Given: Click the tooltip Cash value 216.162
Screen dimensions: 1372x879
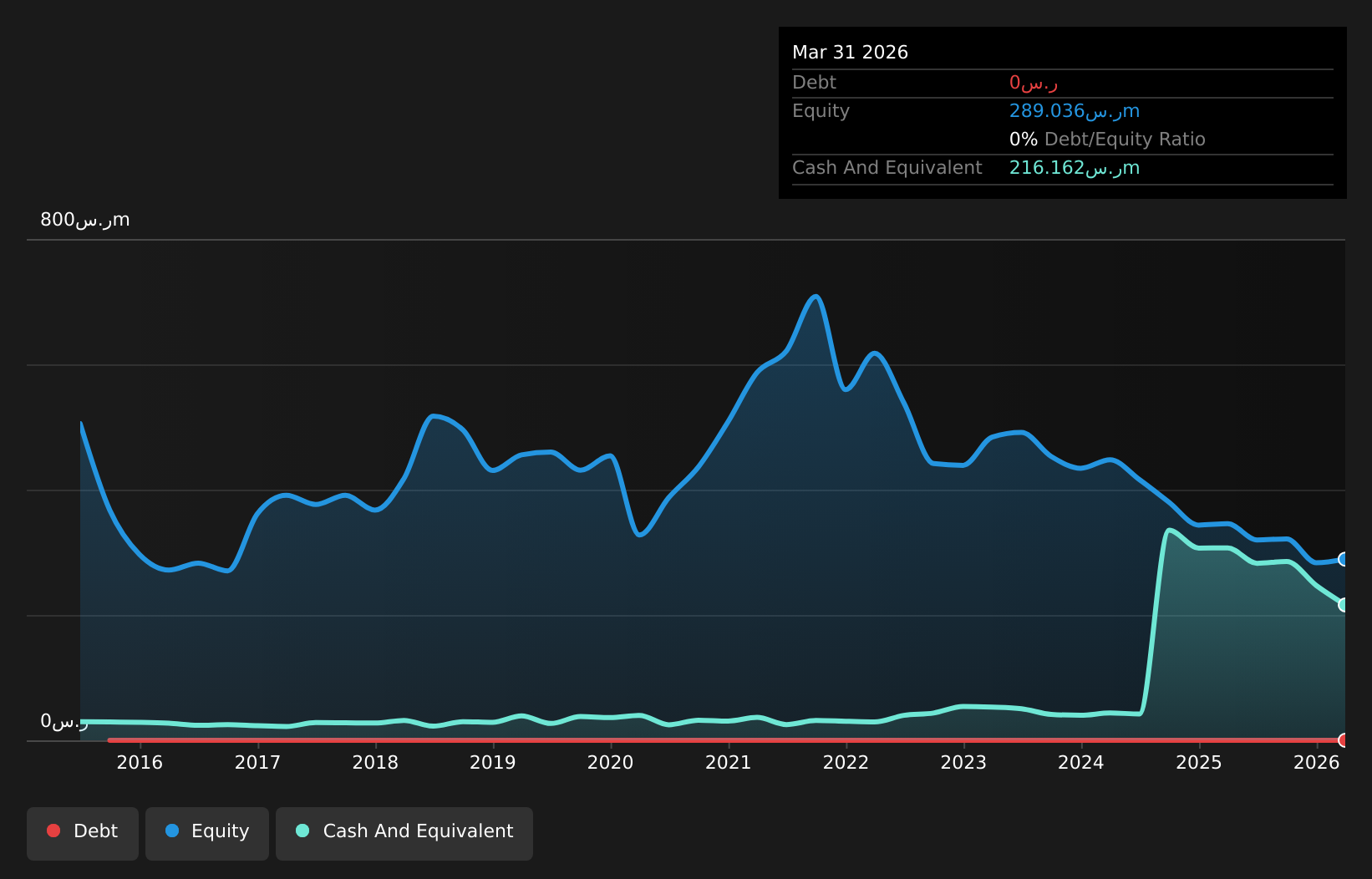Looking at the screenshot, I should (x=1075, y=168).
